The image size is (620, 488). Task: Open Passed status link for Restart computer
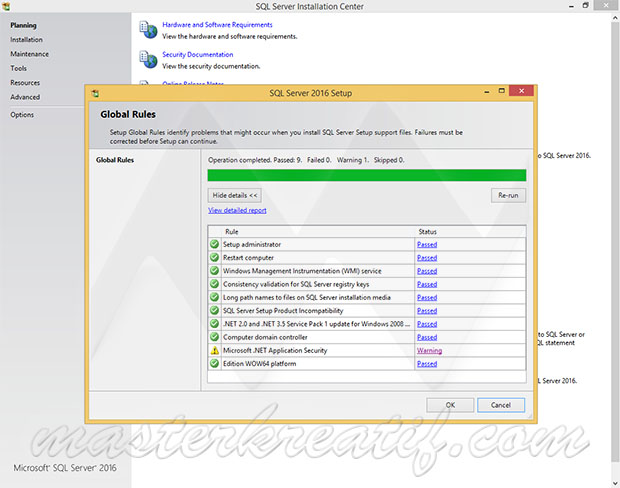click(427, 257)
